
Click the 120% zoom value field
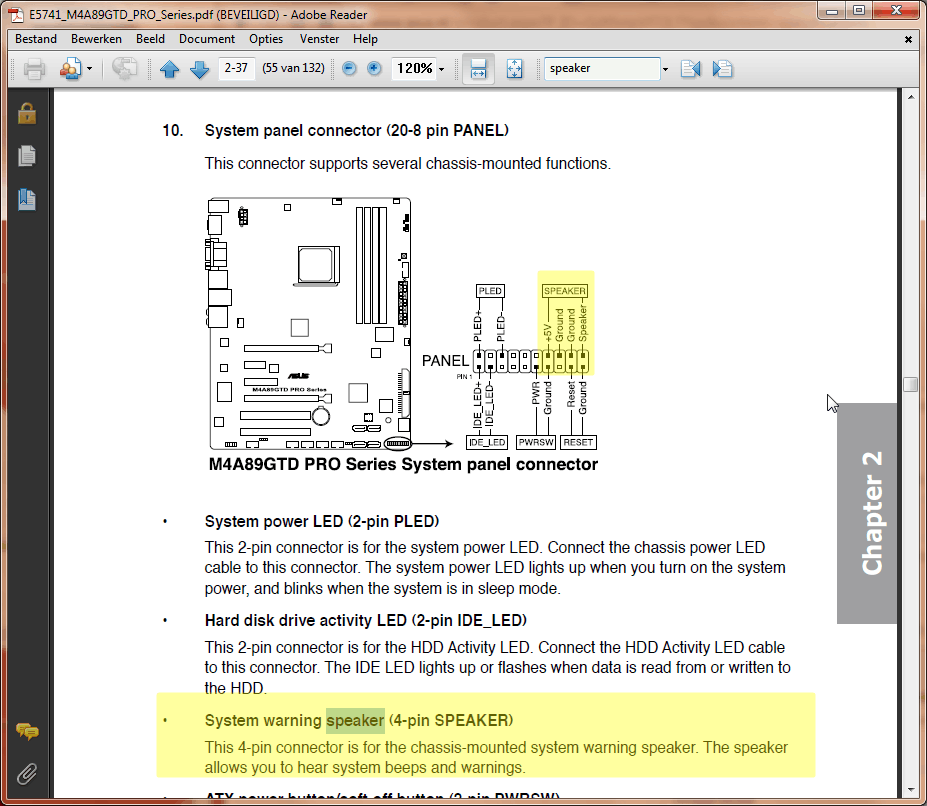(x=414, y=69)
